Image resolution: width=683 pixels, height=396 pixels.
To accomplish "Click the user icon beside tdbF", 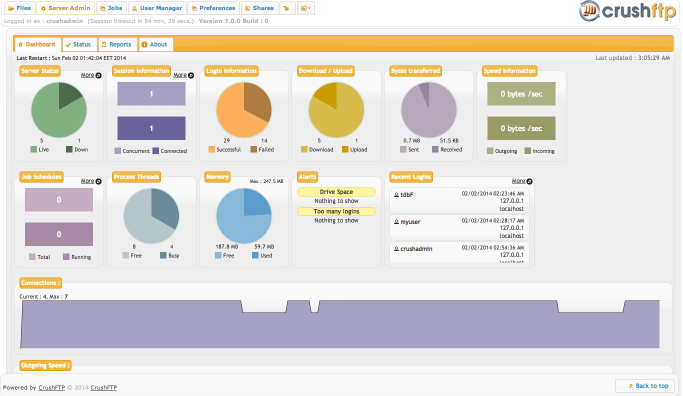I will coord(396,195).
